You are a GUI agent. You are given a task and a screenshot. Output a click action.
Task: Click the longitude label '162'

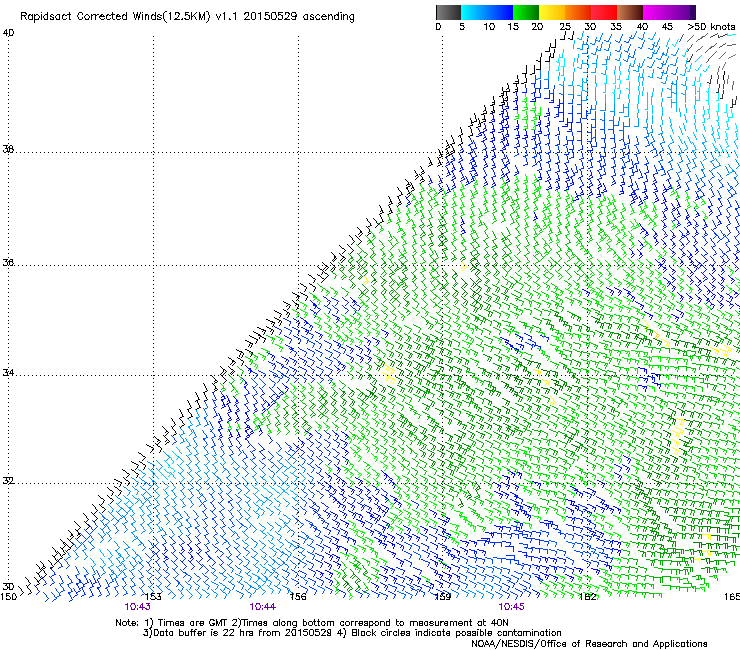pyautogui.click(x=587, y=597)
